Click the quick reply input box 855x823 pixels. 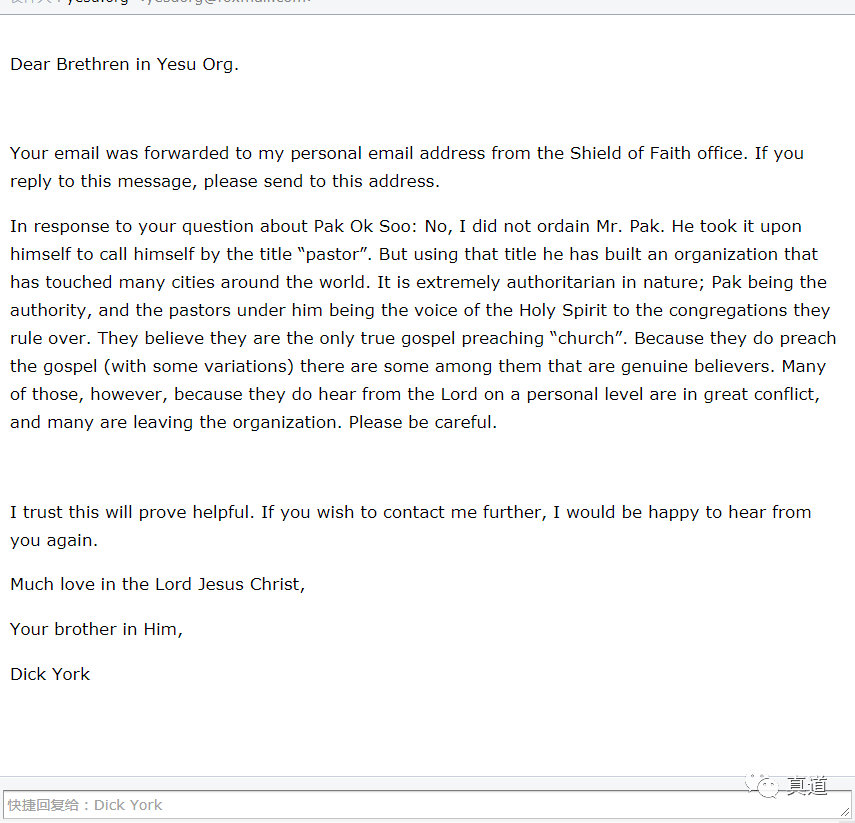(x=420, y=805)
